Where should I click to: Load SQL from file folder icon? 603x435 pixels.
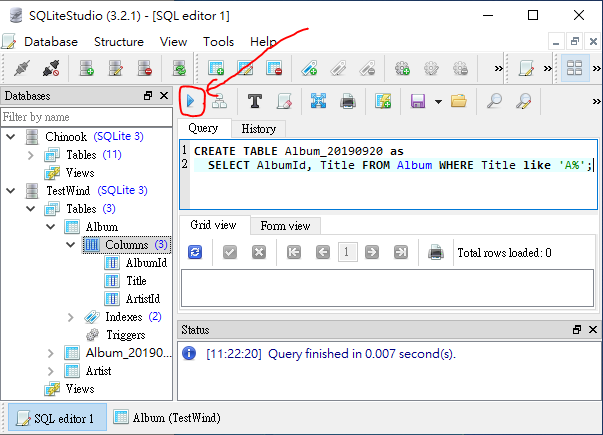(459, 102)
